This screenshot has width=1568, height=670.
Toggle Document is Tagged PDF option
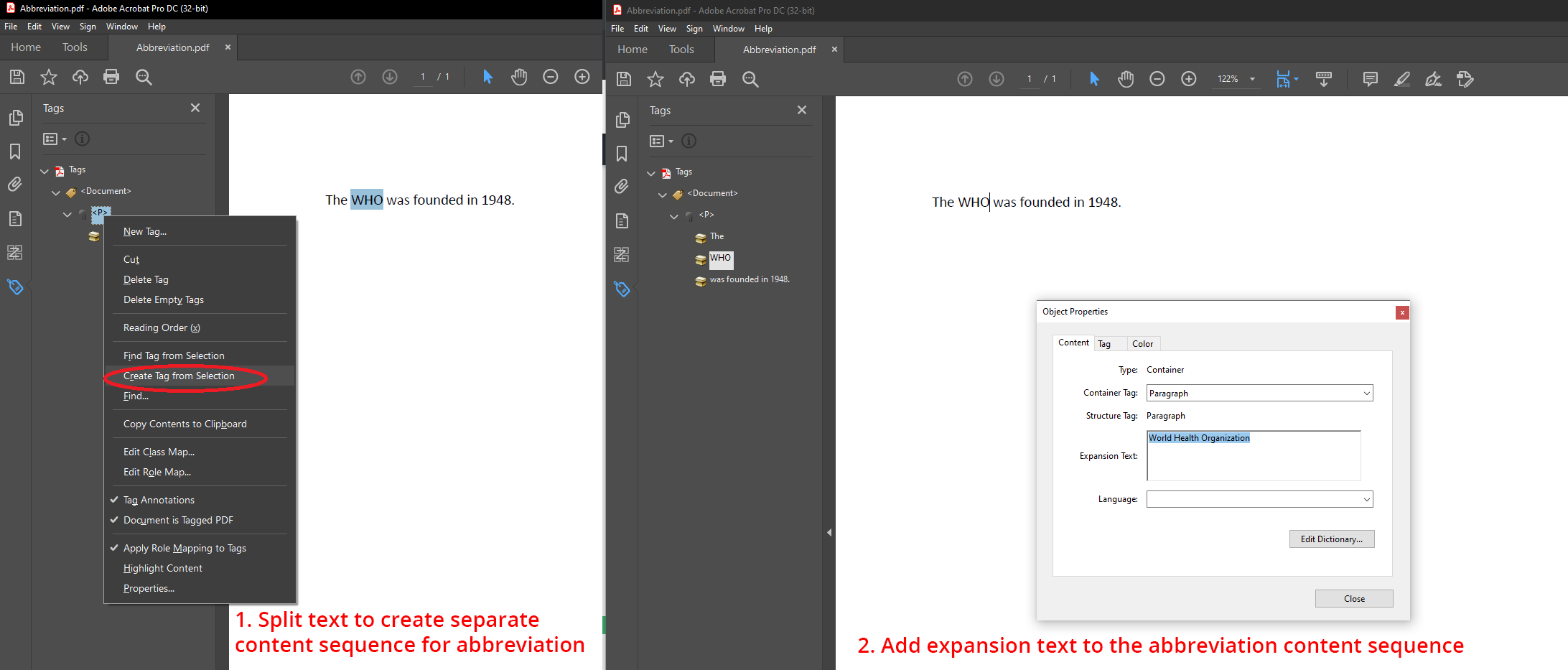178,520
